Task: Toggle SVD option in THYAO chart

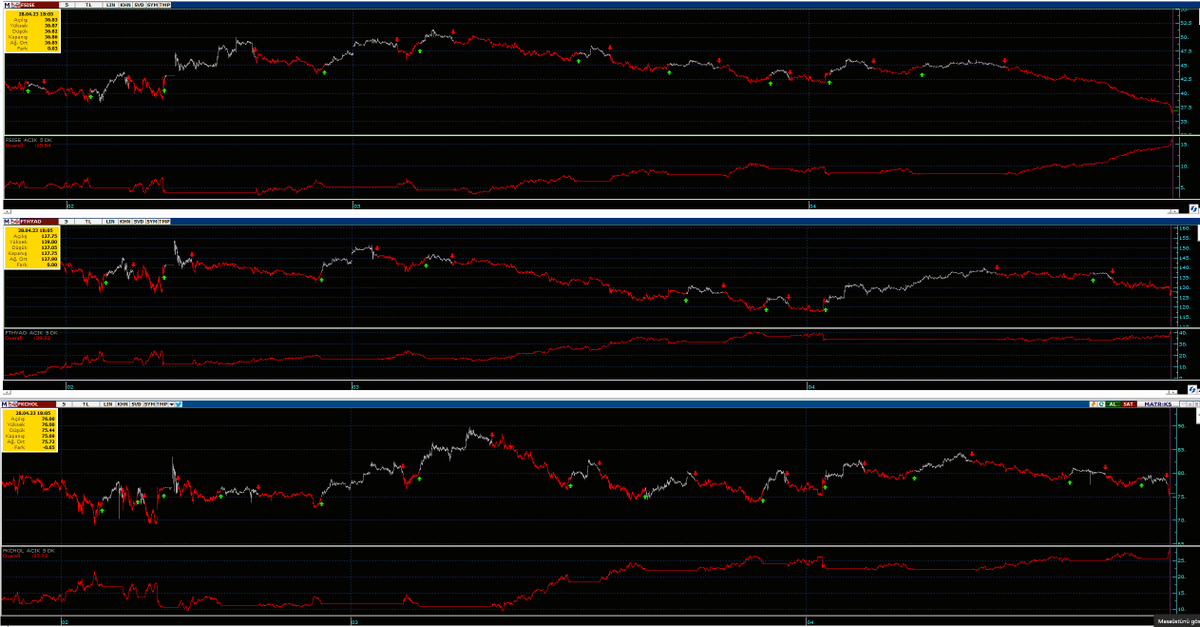Action: pos(139,221)
